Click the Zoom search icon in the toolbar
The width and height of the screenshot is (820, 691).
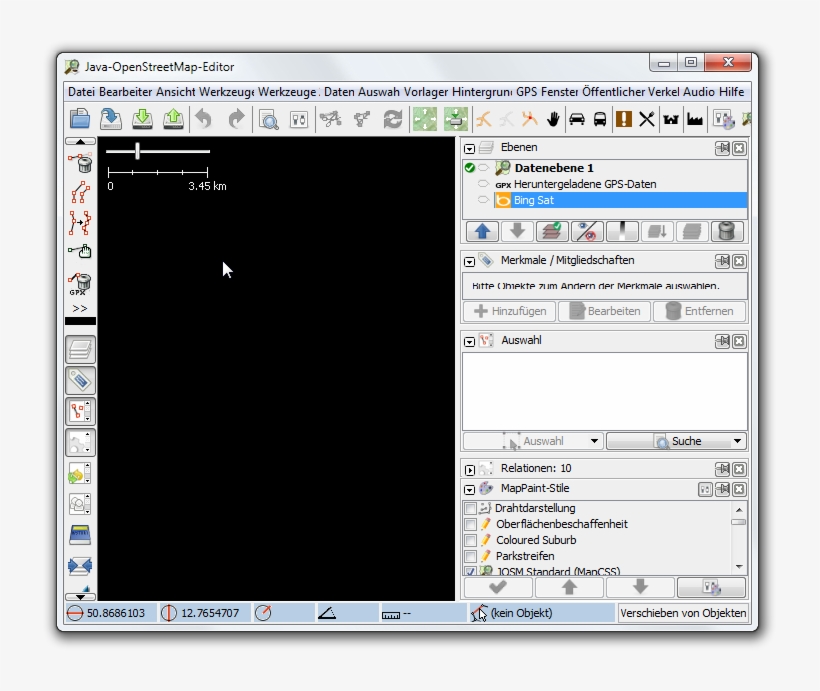pyautogui.click(x=267, y=118)
